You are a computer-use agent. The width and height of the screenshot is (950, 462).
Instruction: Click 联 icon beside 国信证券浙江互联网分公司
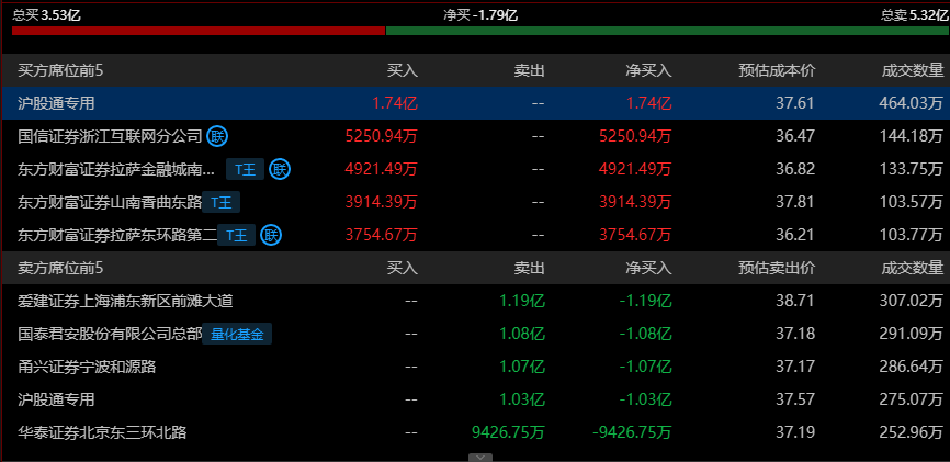pos(217,136)
